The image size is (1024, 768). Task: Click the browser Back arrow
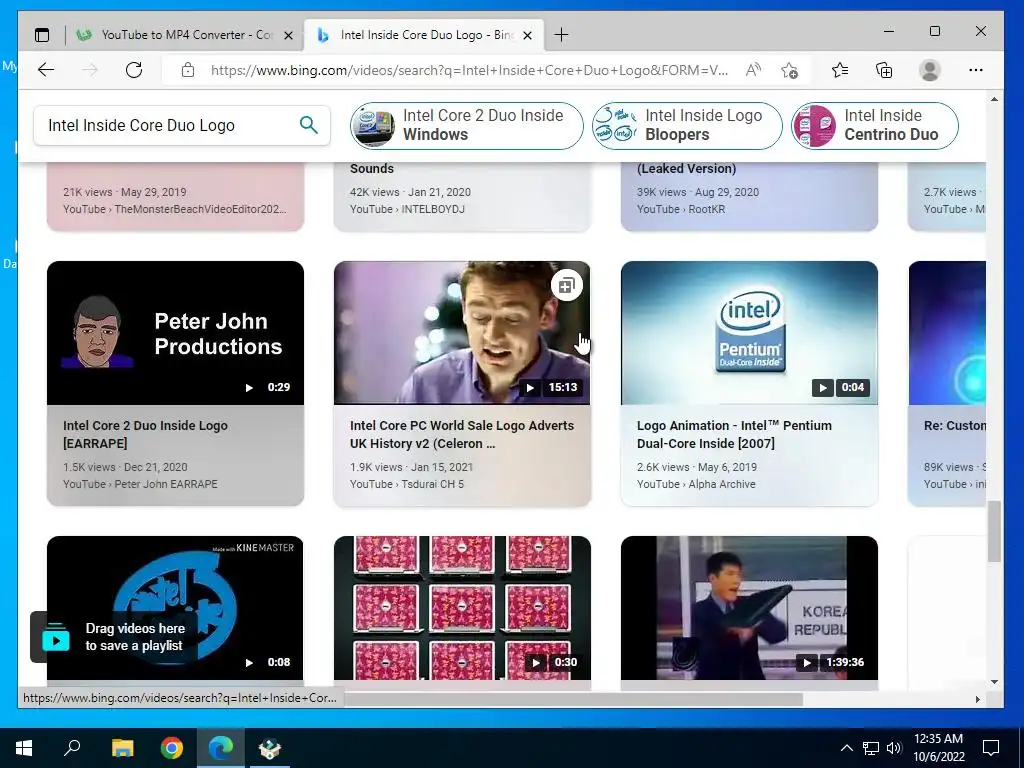[46, 70]
